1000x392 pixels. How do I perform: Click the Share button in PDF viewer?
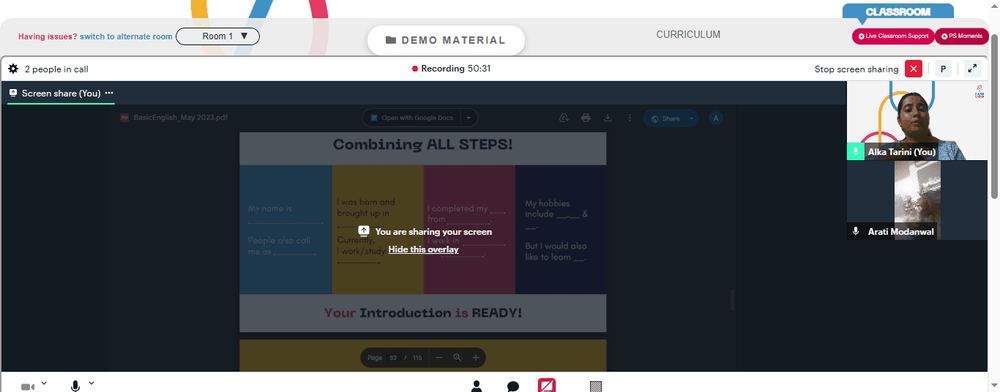click(665, 119)
